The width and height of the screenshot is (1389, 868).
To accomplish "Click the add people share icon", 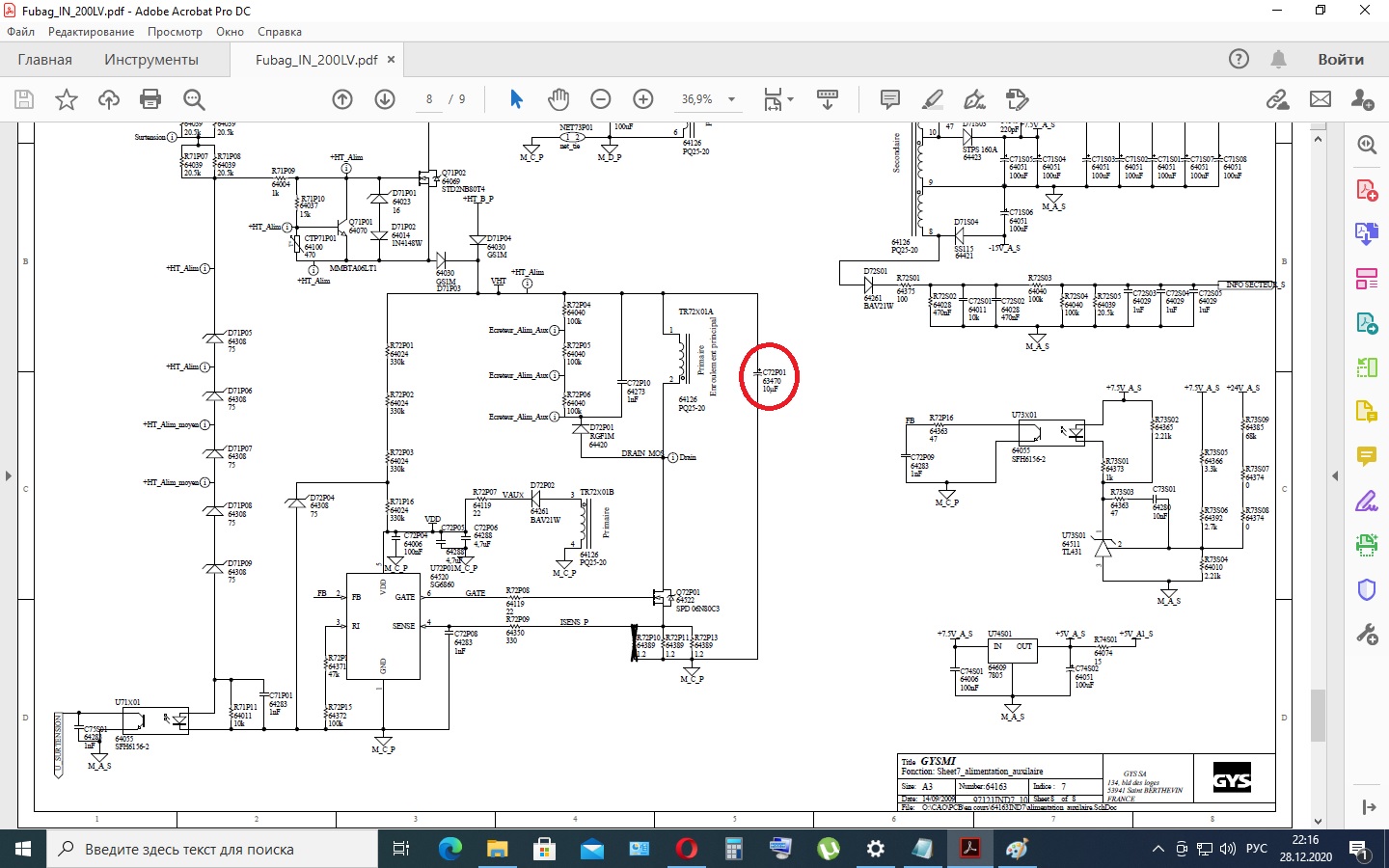I will click(x=1363, y=99).
